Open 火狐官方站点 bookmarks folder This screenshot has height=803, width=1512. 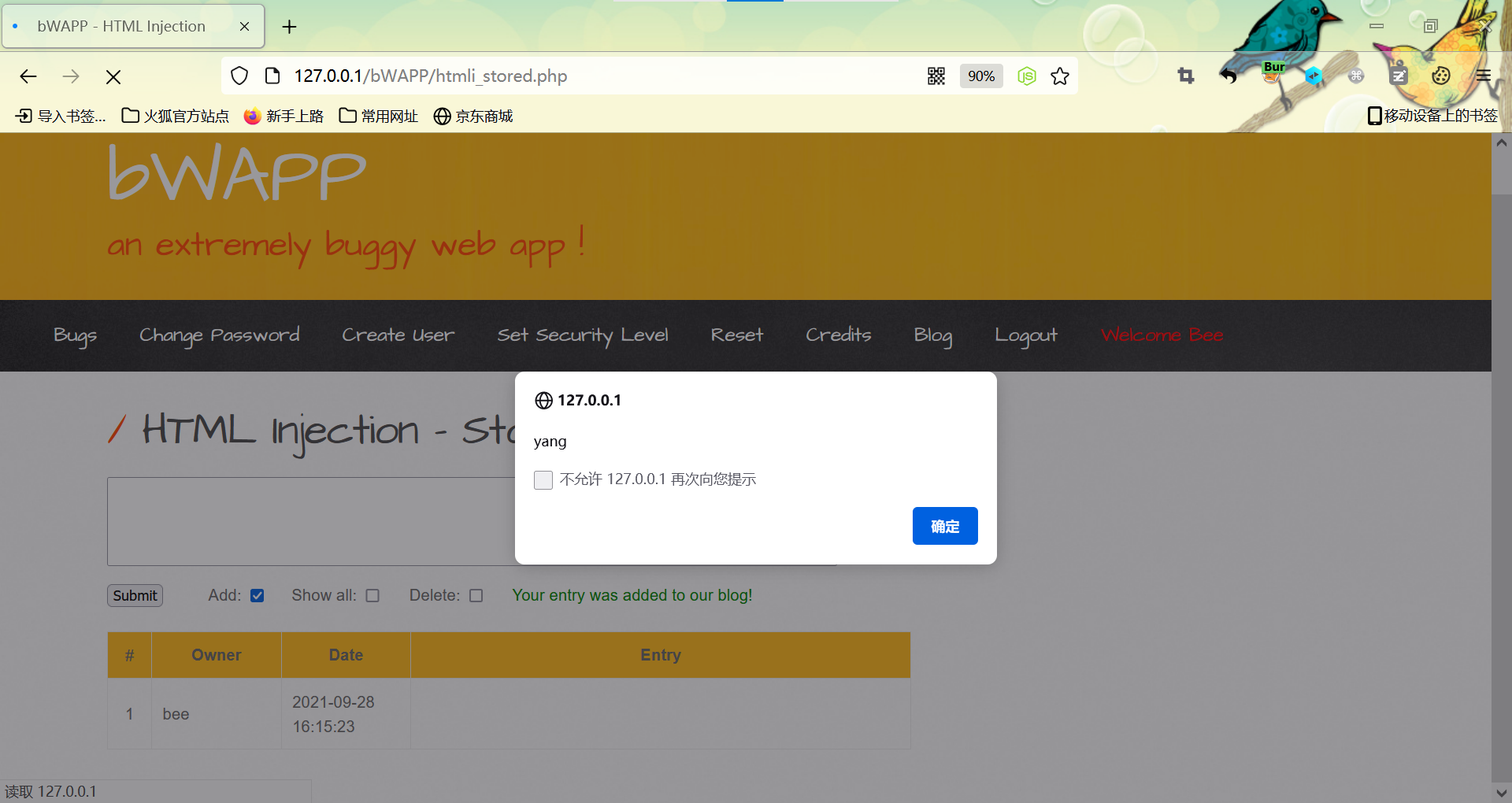175,116
